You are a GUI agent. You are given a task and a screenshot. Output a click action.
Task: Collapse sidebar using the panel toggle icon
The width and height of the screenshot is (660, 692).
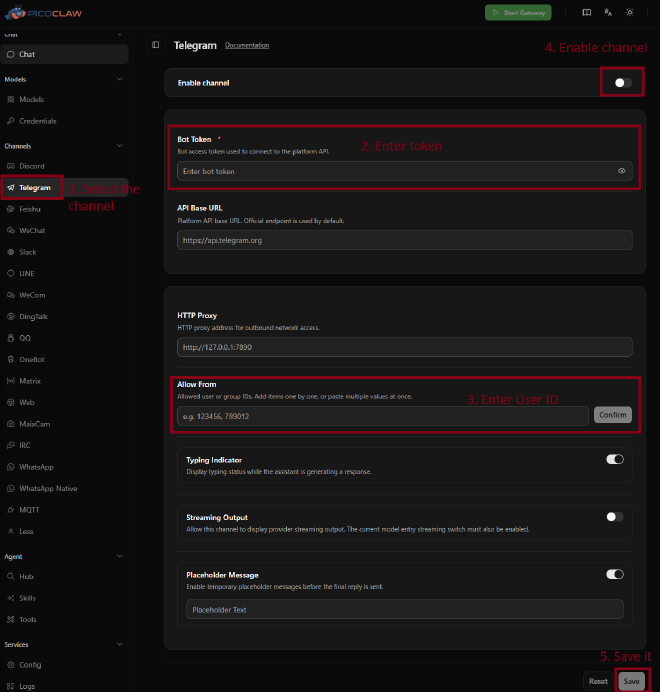pos(156,45)
